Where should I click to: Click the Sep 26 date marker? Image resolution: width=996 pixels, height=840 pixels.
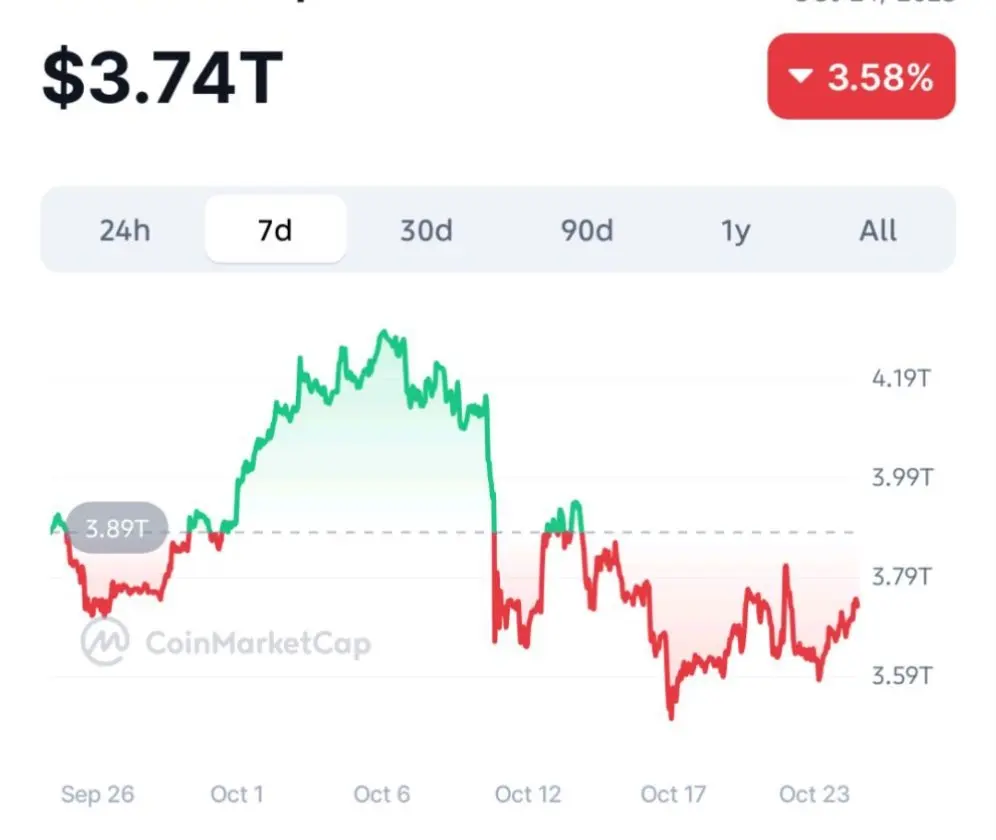coord(97,794)
